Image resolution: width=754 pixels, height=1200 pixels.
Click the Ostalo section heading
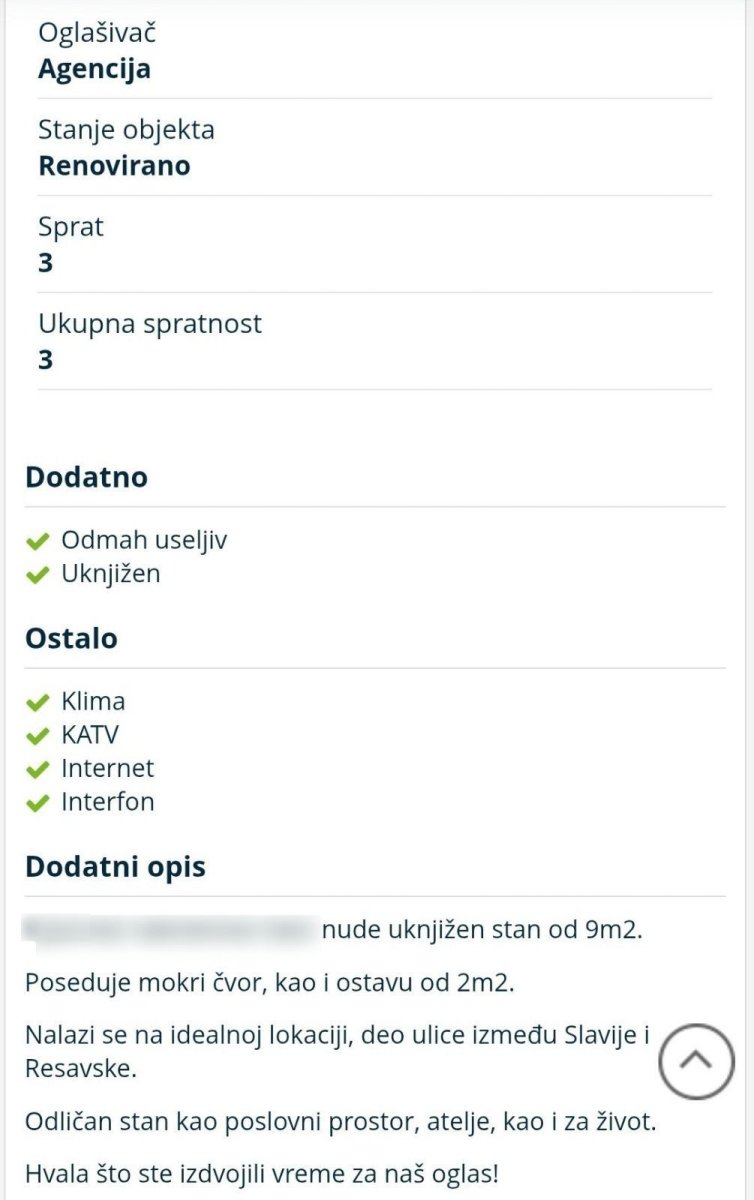click(x=71, y=638)
